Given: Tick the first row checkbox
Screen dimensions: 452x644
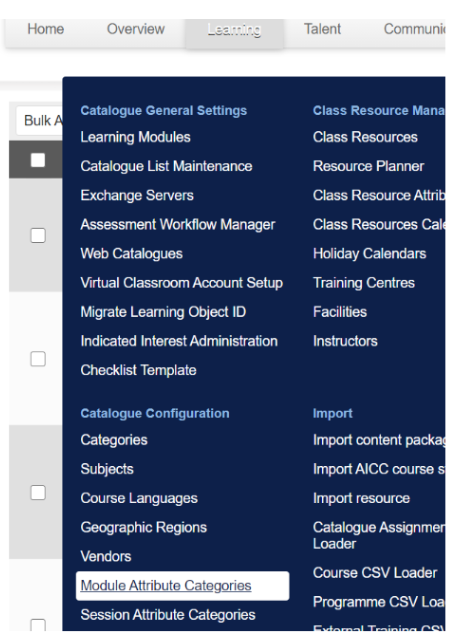Looking at the screenshot, I should coord(38,235).
